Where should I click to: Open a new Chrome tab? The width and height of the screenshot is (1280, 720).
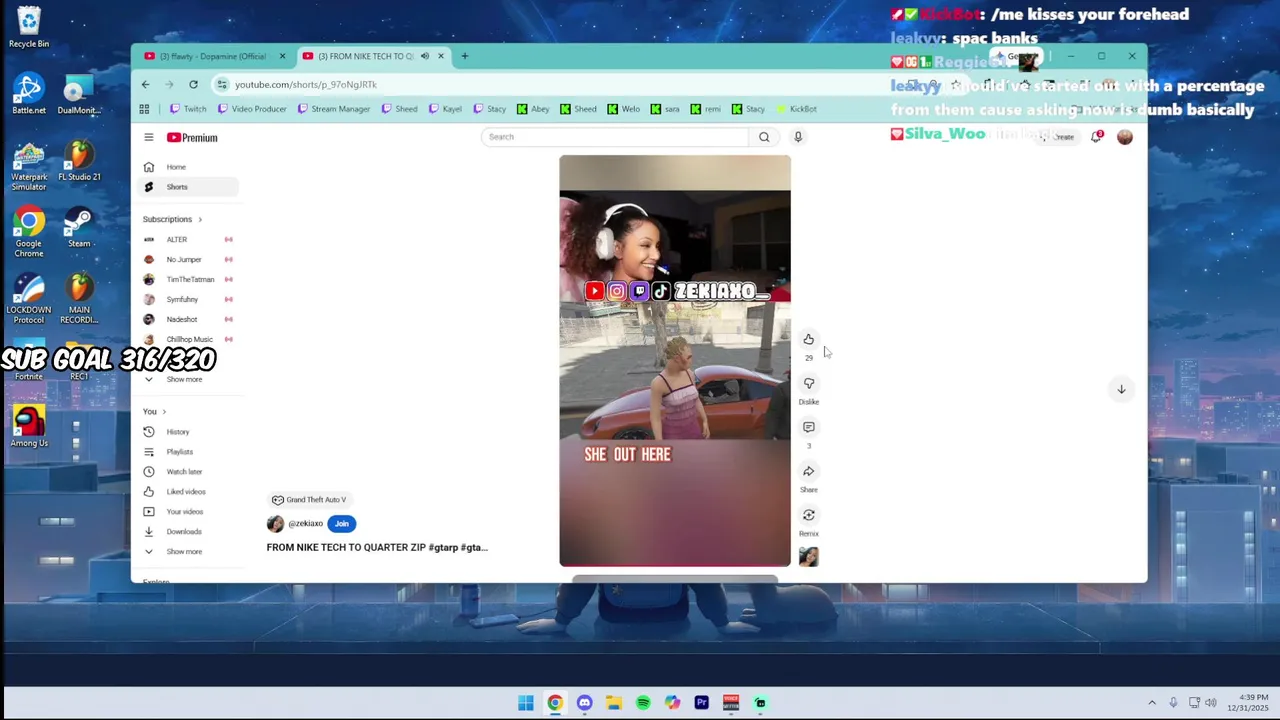coord(464,56)
